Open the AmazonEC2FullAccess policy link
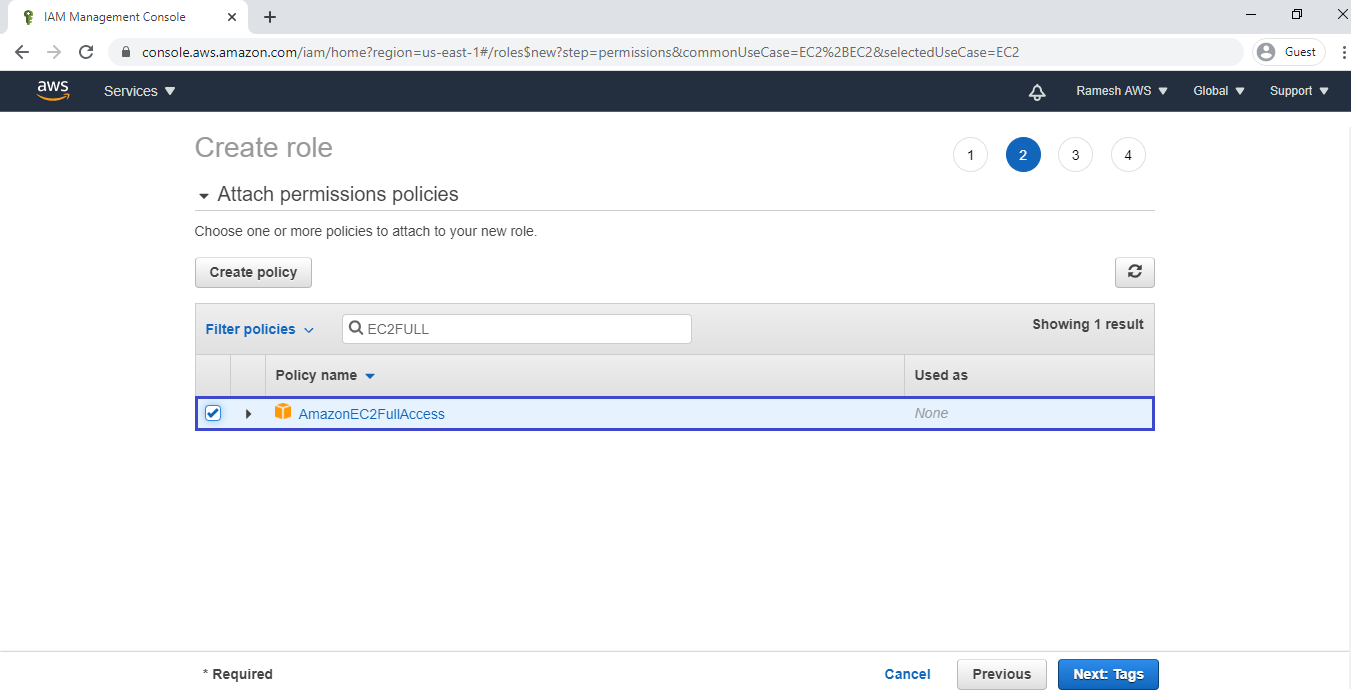This screenshot has height=693, width=1351. pyautogui.click(x=371, y=414)
